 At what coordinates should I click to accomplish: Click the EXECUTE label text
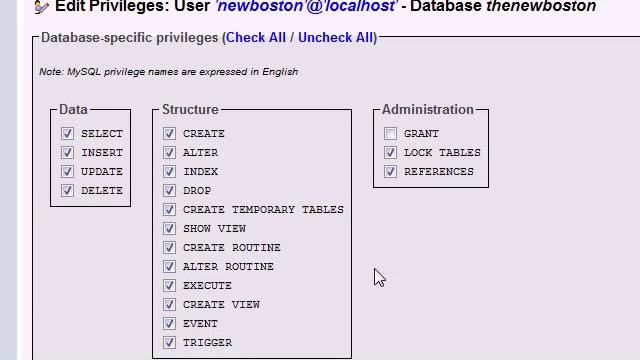click(207, 286)
